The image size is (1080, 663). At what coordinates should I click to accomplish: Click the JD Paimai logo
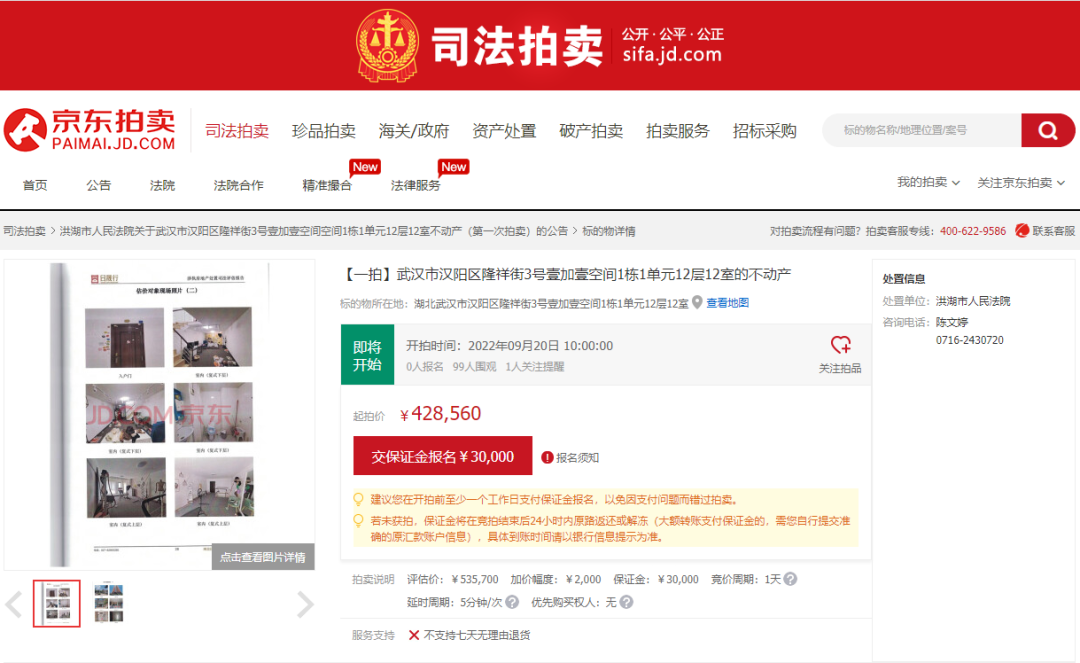pos(90,129)
